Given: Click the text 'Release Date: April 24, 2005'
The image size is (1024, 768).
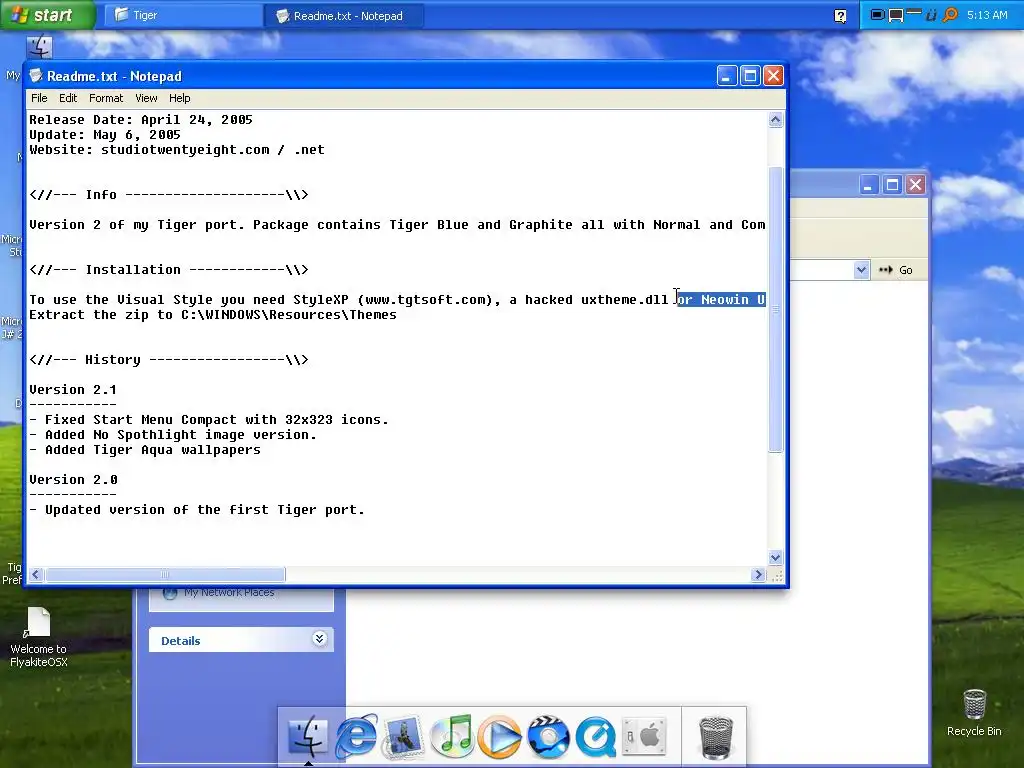Looking at the screenshot, I should [140, 120].
